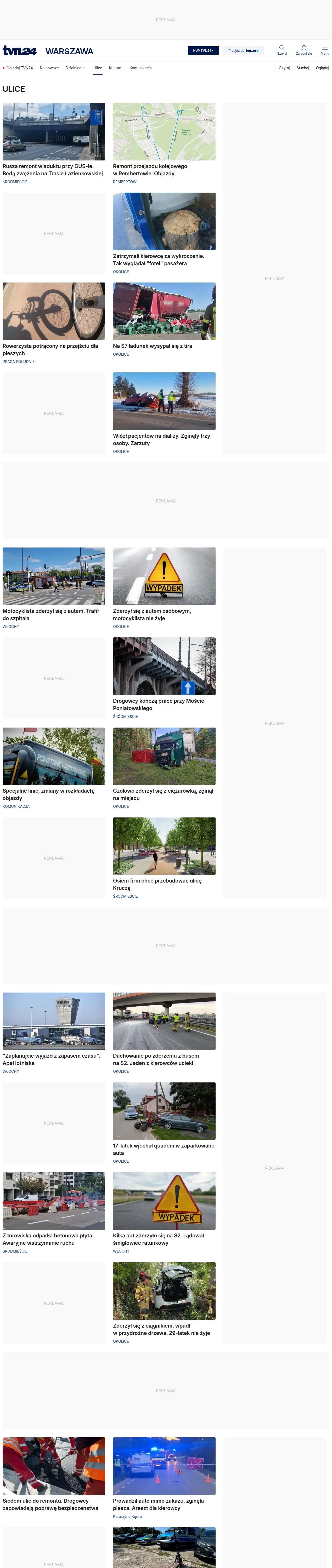332x1568 pixels.
Task: Open the hamburger Menu icon
Action: point(325,50)
